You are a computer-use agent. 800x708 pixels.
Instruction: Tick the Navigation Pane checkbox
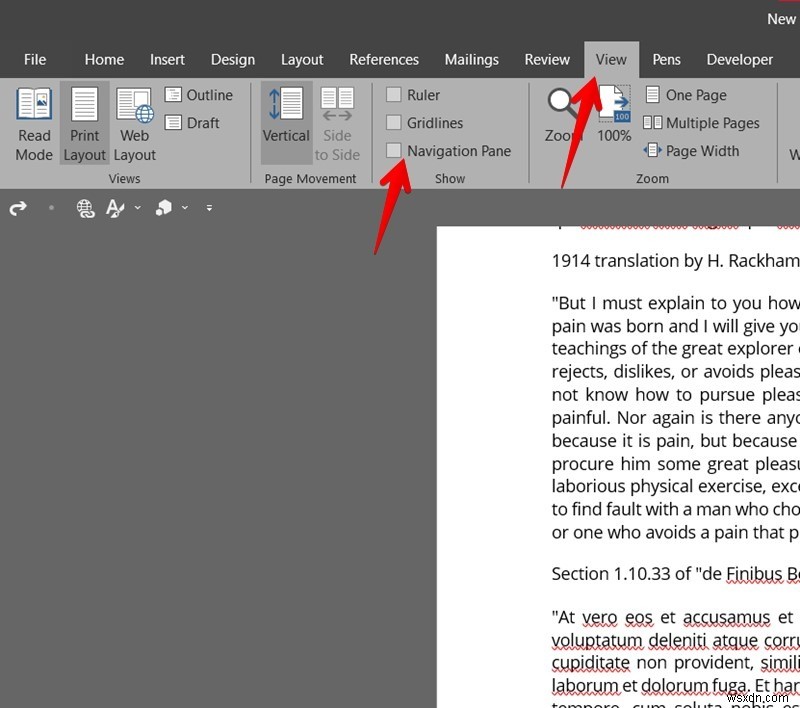(393, 150)
